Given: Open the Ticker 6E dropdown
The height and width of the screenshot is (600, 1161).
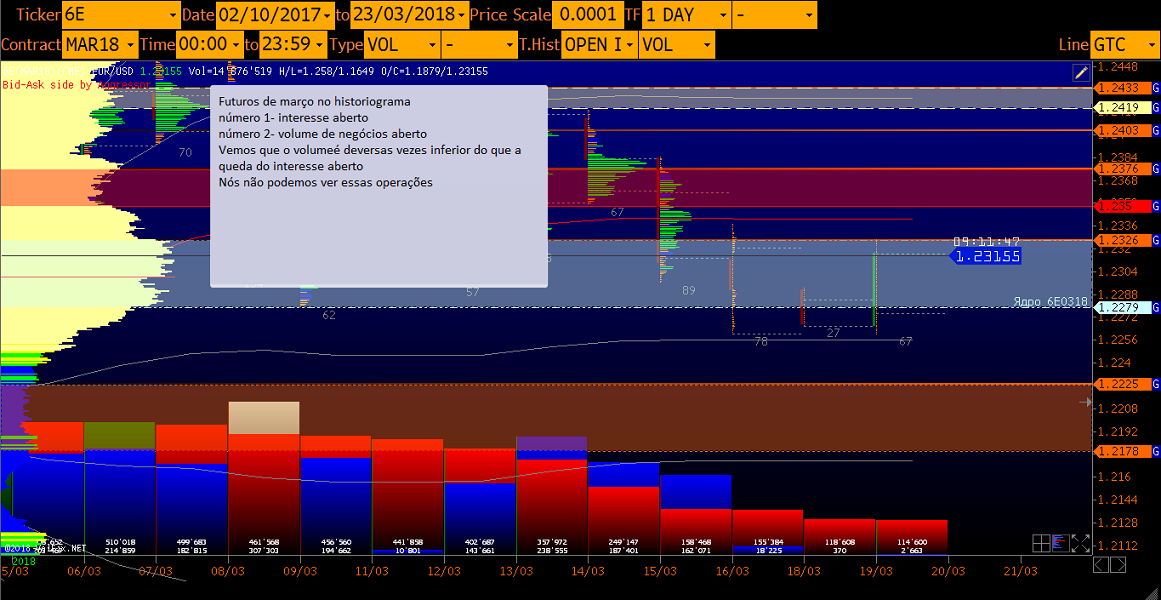Looking at the screenshot, I should point(119,15).
